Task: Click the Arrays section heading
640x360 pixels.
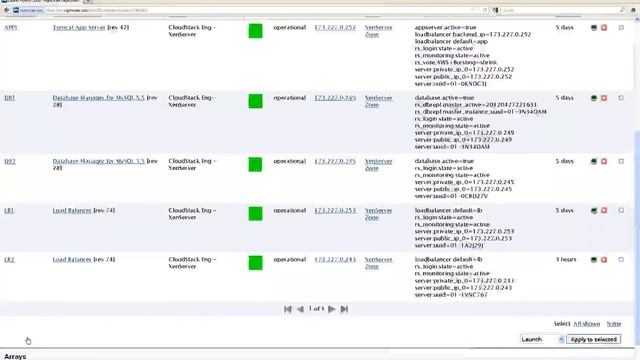Action: point(15,356)
